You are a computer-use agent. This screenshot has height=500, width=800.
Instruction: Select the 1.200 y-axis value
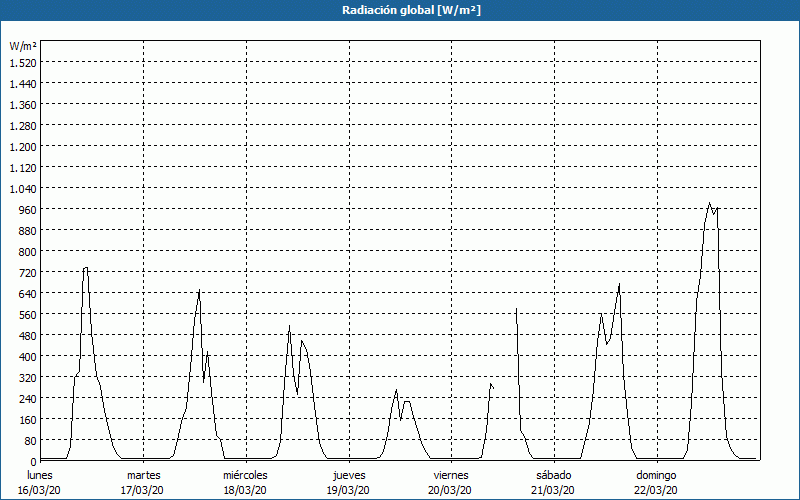click(23, 146)
